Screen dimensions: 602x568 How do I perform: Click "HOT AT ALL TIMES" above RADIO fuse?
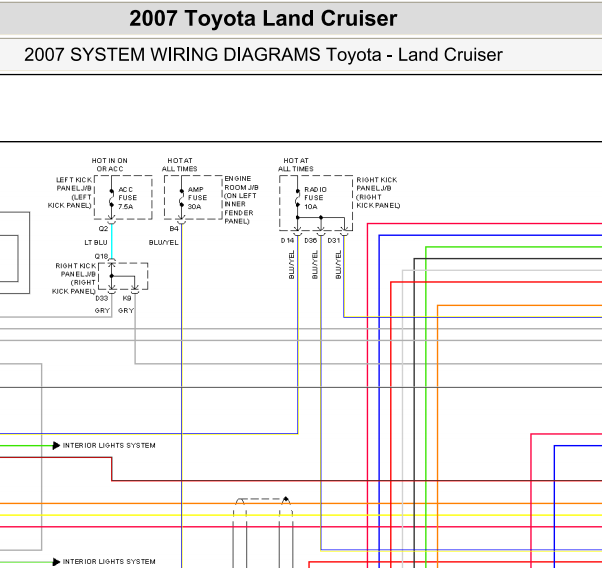296,165
